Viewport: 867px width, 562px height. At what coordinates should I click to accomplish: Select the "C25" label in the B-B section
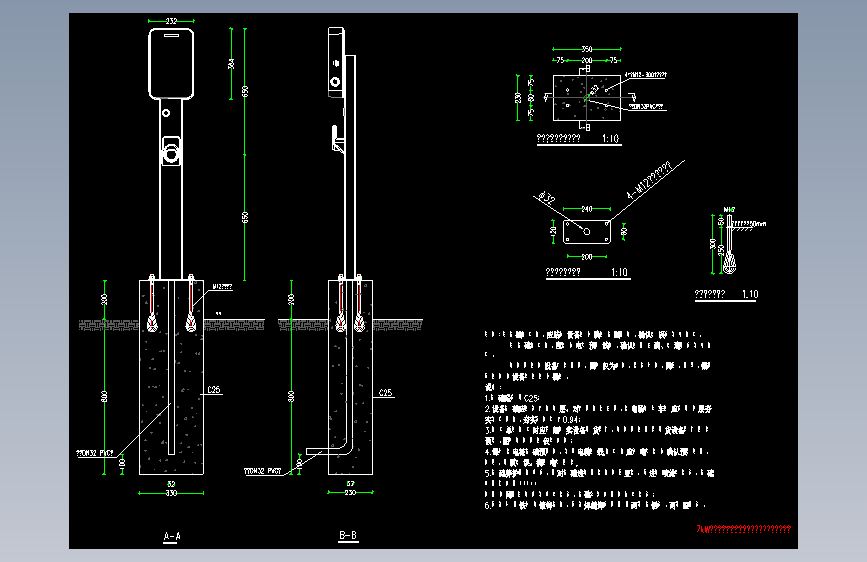pos(385,393)
